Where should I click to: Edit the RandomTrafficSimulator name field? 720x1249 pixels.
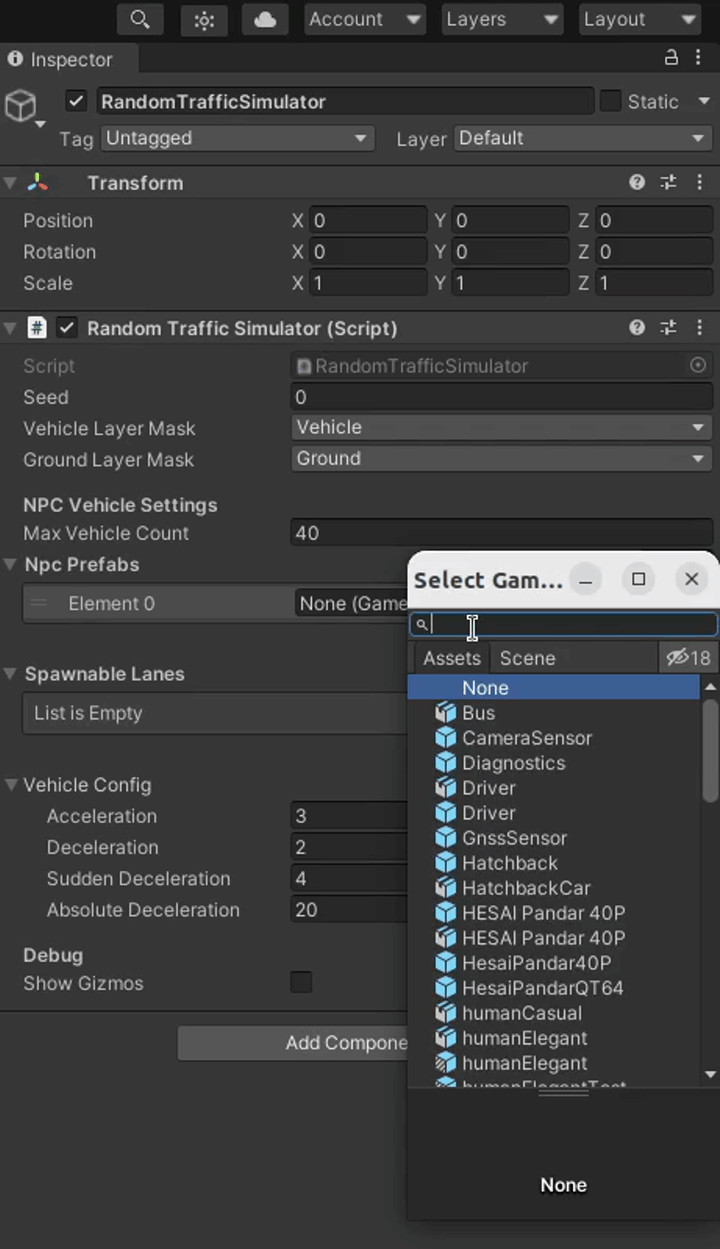click(x=345, y=101)
